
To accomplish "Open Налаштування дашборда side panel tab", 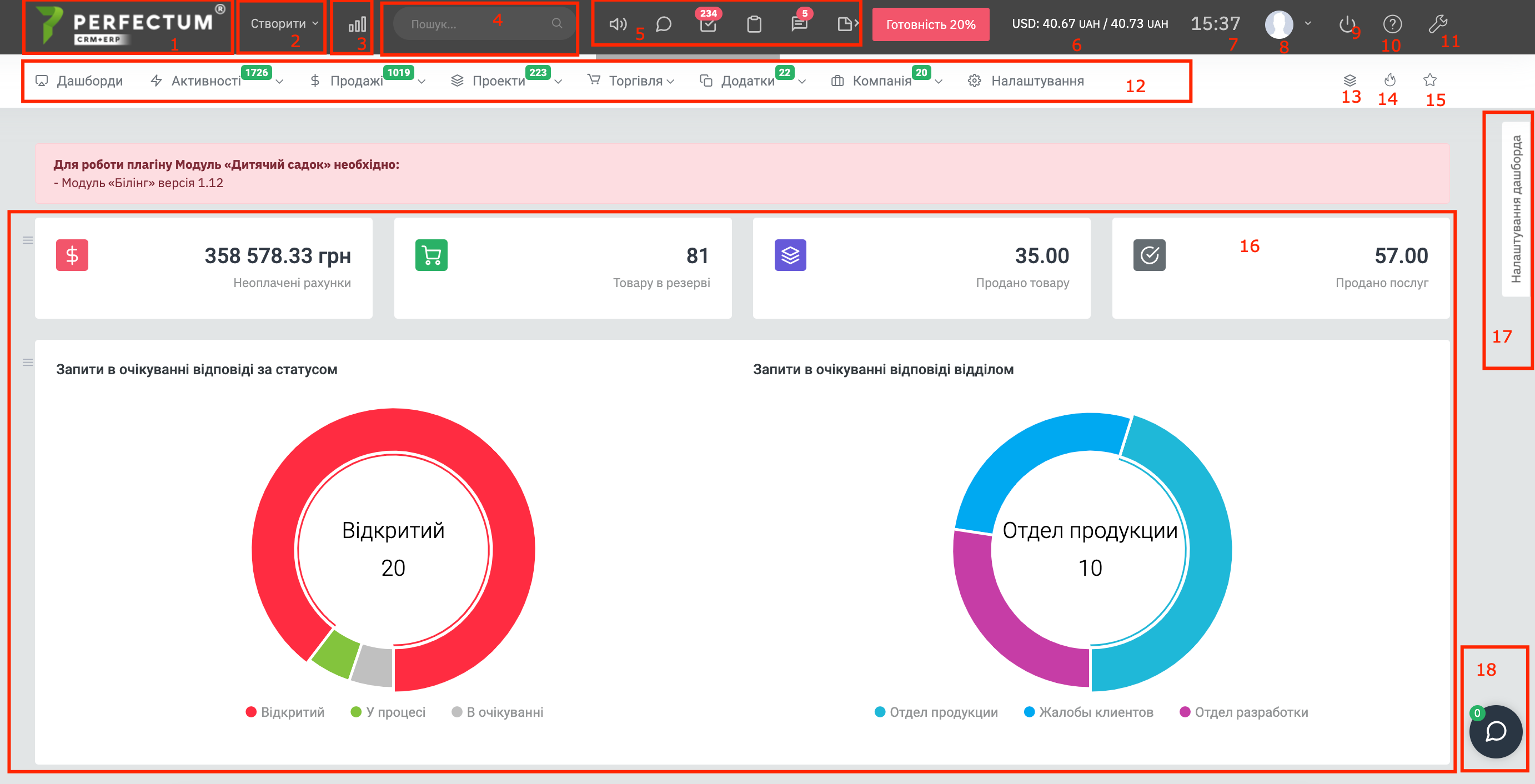I will tap(1516, 209).
